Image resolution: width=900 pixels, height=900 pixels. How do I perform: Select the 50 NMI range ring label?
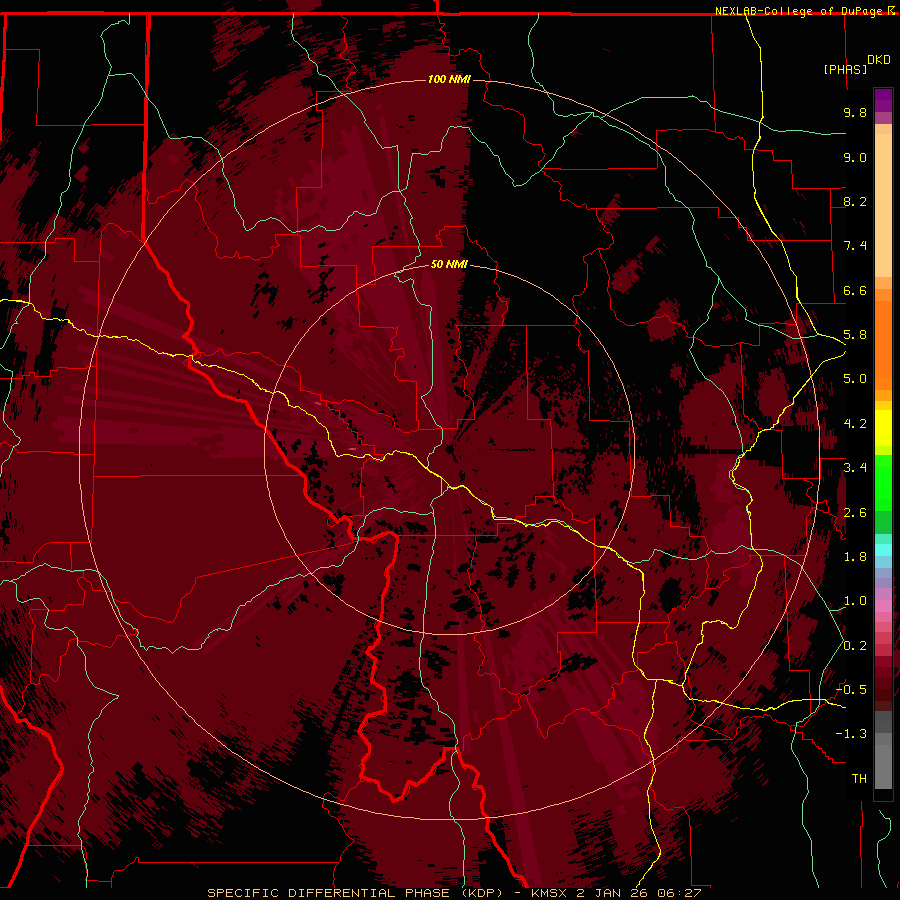[x=449, y=264]
